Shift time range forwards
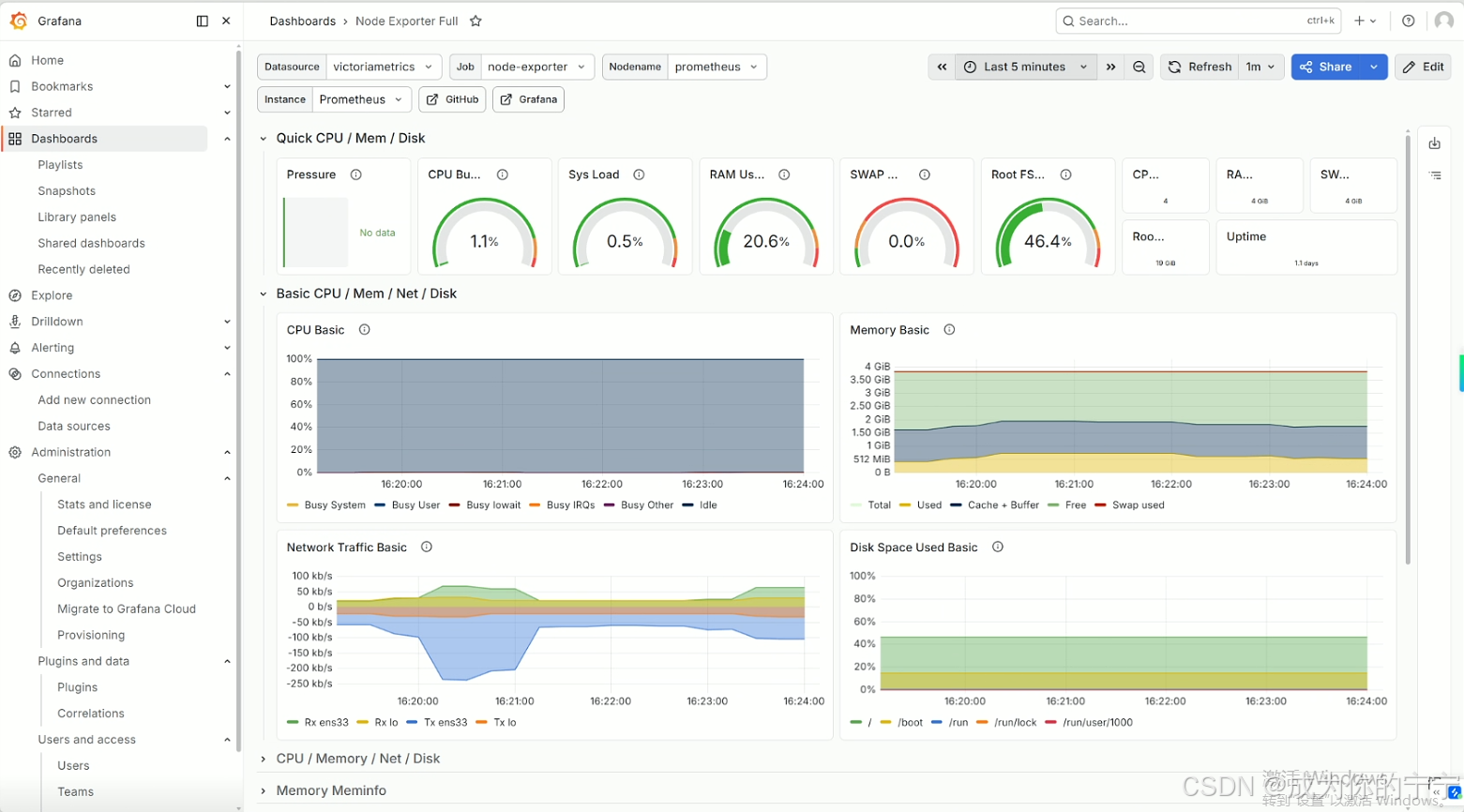This screenshot has height=812, width=1464. click(x=1110, y=67)
